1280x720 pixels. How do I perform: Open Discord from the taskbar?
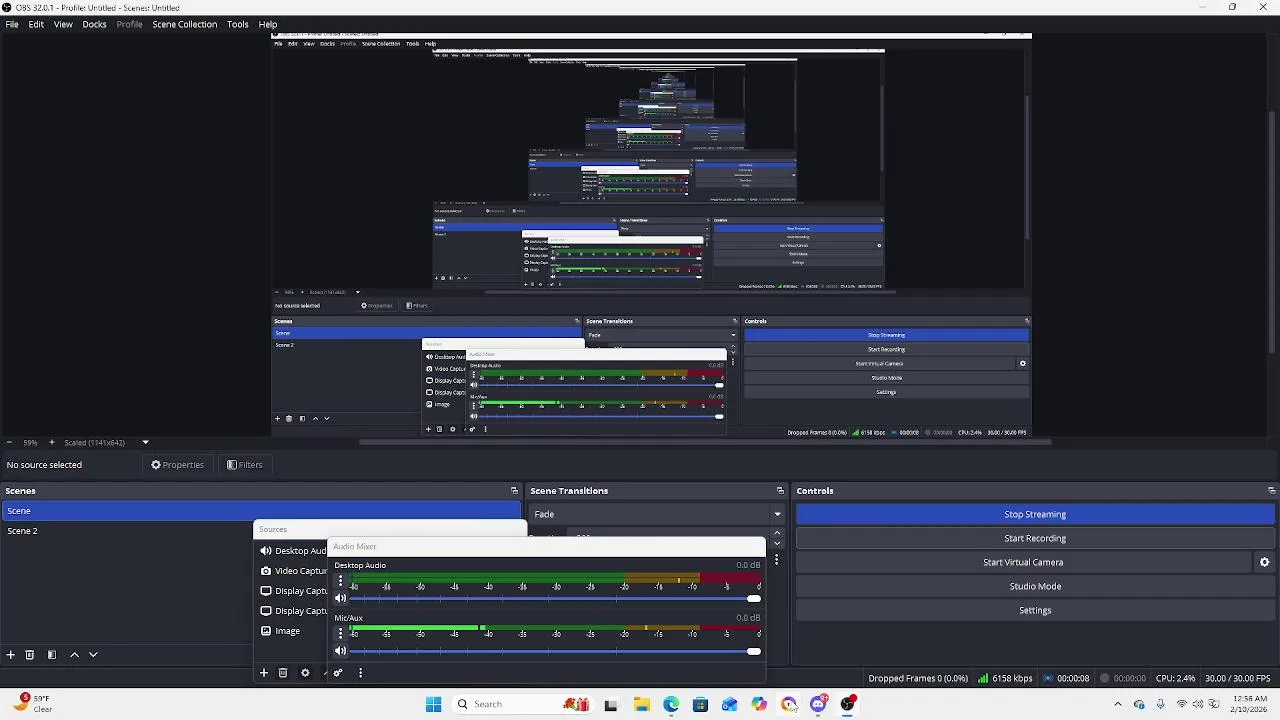(818, 704)
